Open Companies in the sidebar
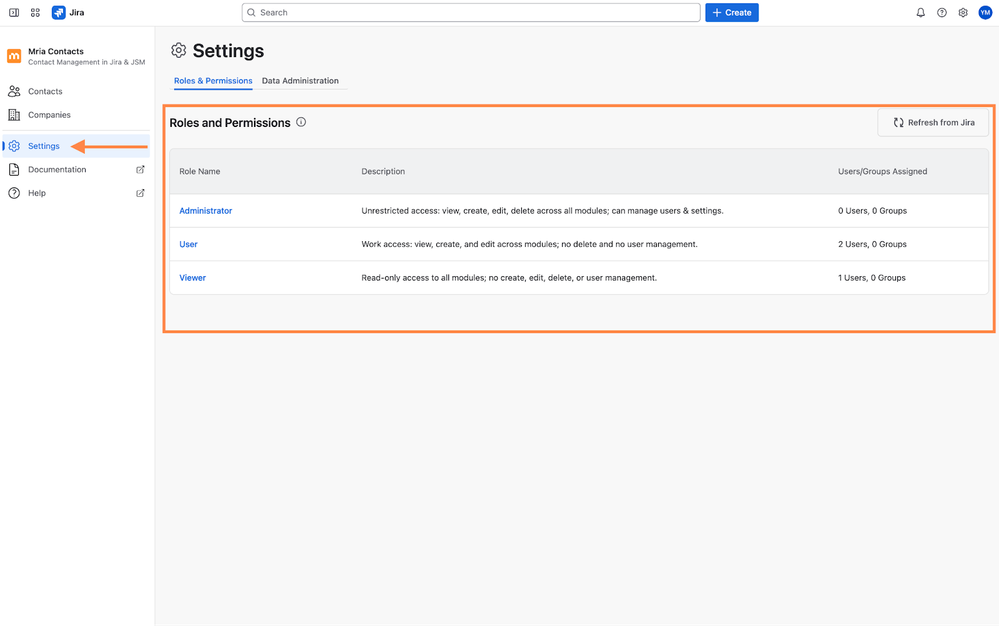The height and width of the screenshot is (626, 999). click(x=76, y=115)
